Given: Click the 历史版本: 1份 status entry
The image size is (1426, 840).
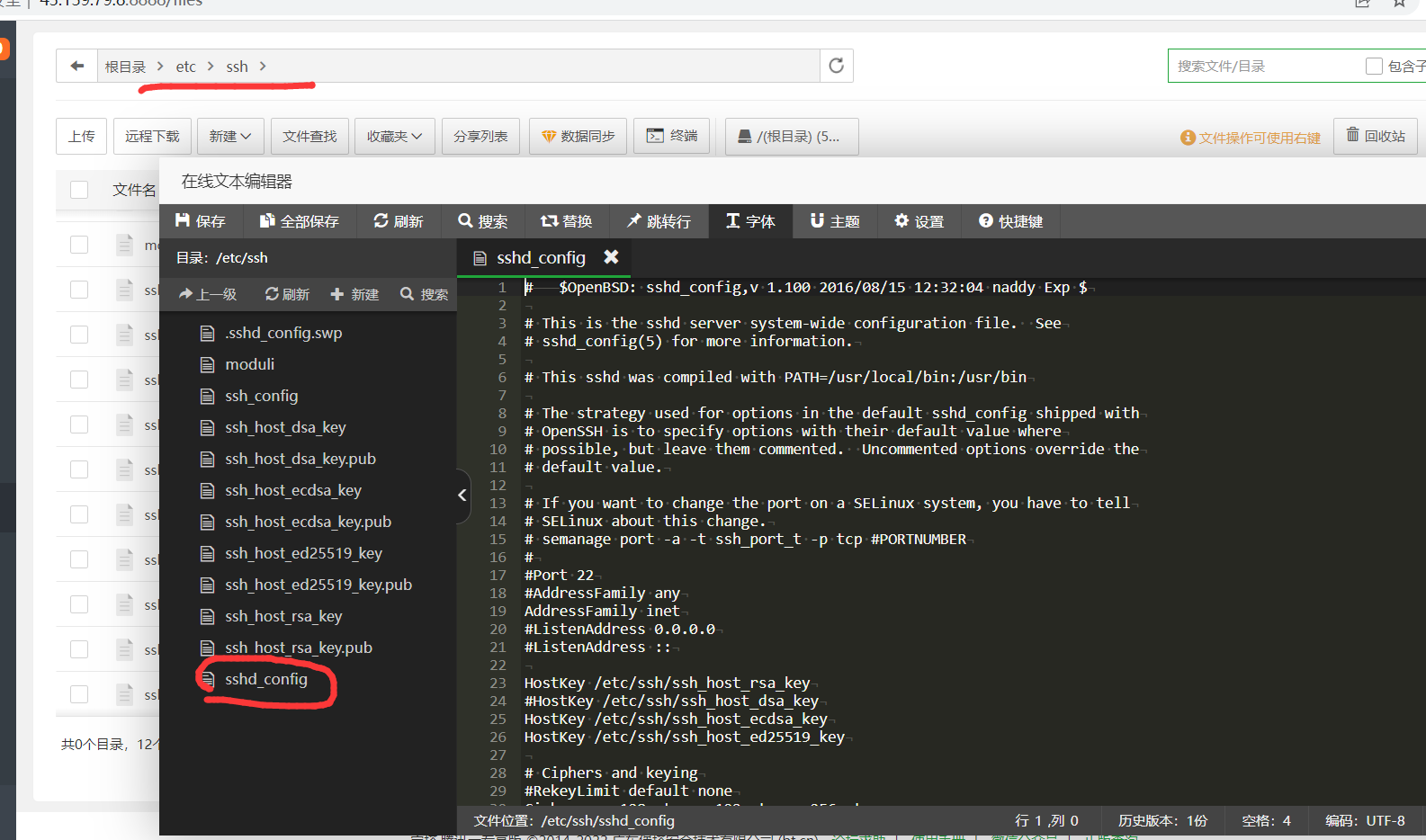Looking at the screenshot, I should click(x=1162, y=820).
